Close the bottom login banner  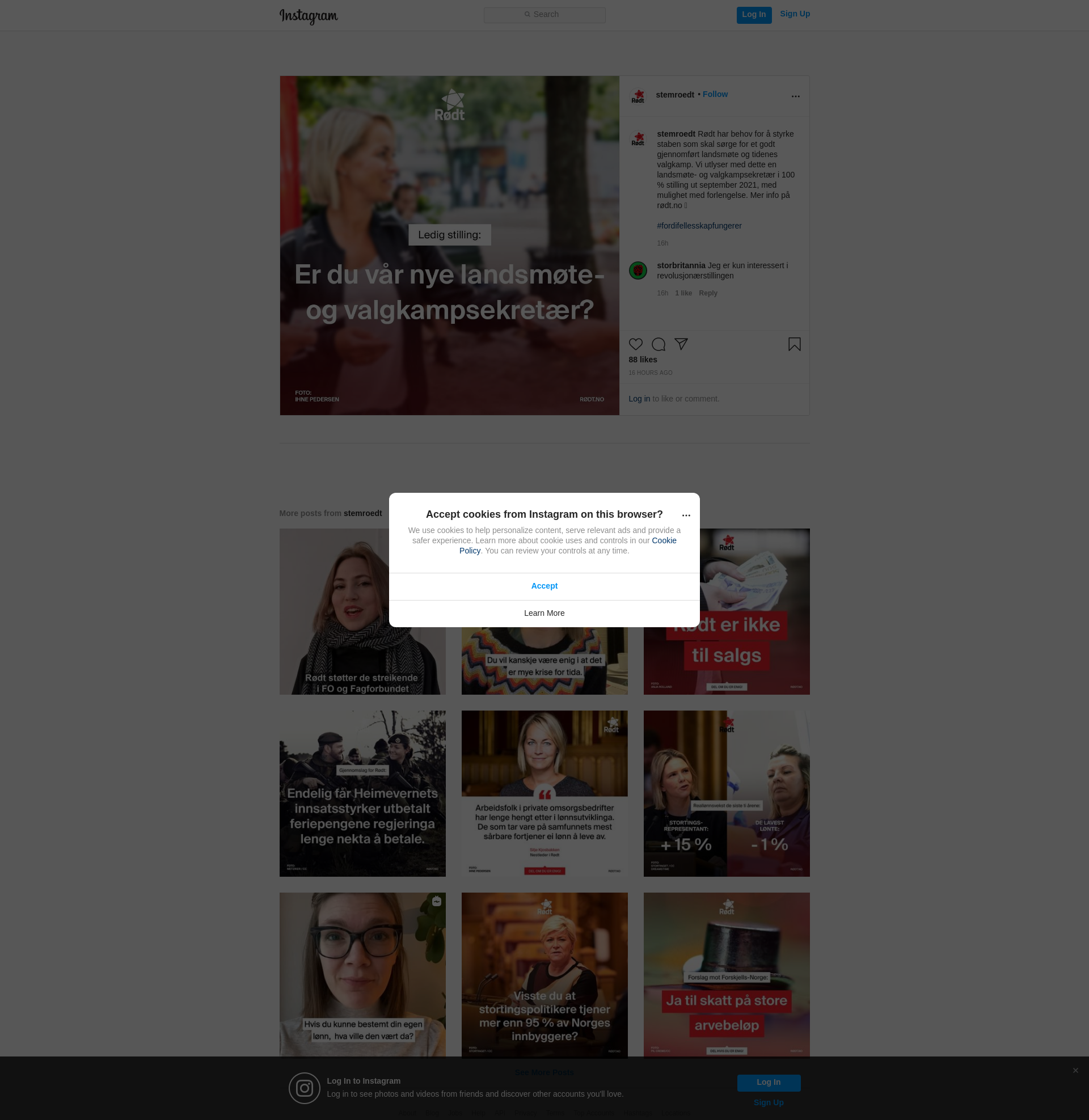click(1075, 1070)
